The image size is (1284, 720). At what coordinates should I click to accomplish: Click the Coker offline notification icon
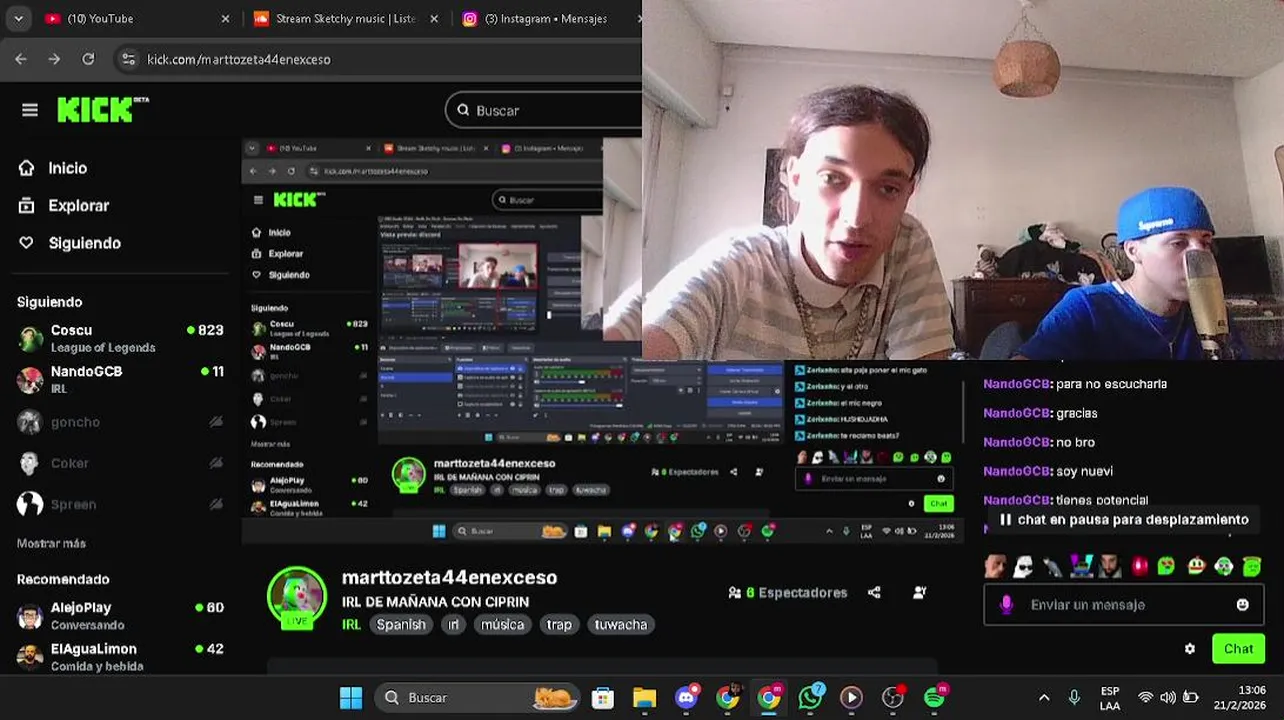tap(216, 463)
